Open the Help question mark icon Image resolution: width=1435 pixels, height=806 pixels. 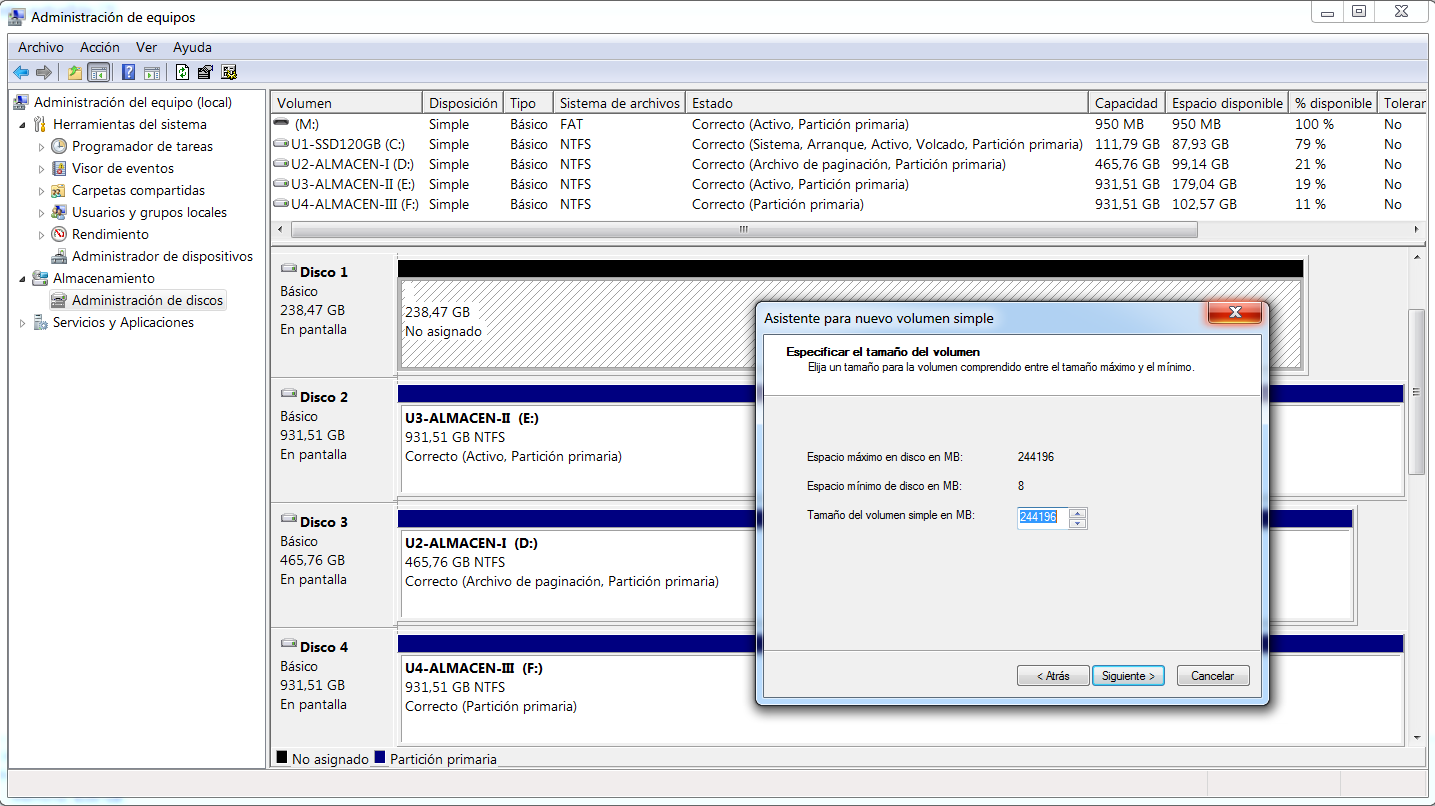128,72
